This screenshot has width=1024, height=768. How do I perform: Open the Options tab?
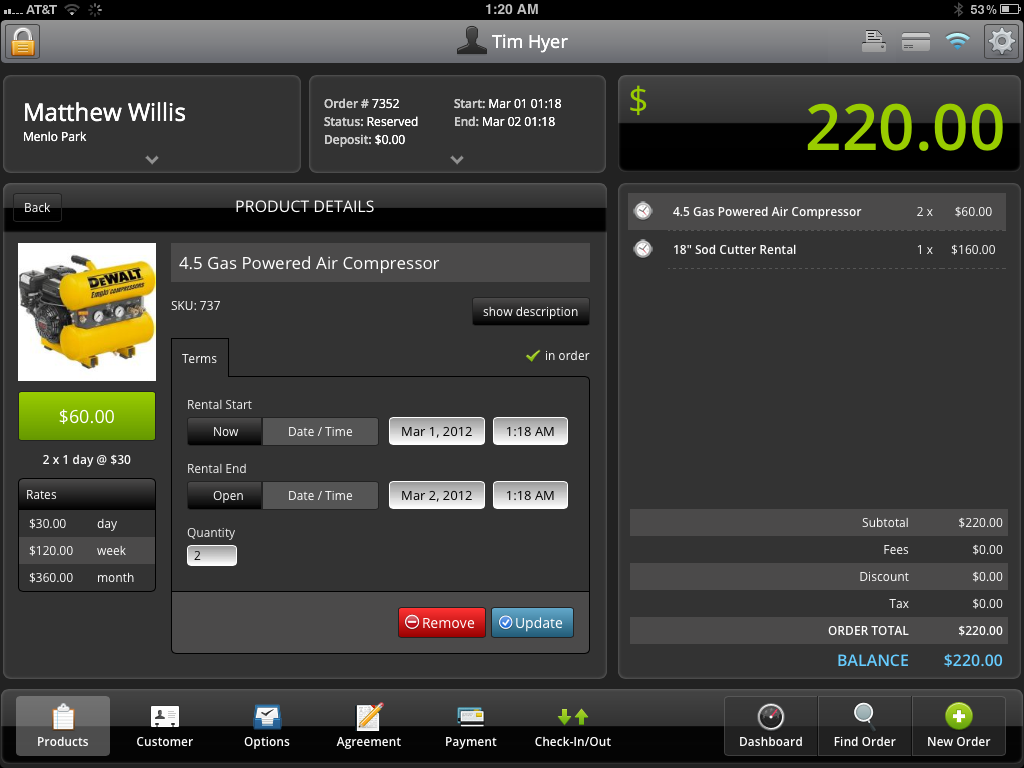(266, 726)
